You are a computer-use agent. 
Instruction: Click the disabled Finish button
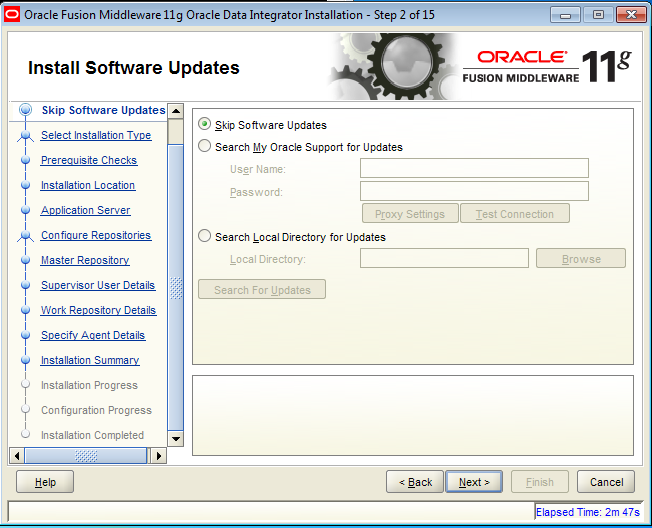[540, 482]
